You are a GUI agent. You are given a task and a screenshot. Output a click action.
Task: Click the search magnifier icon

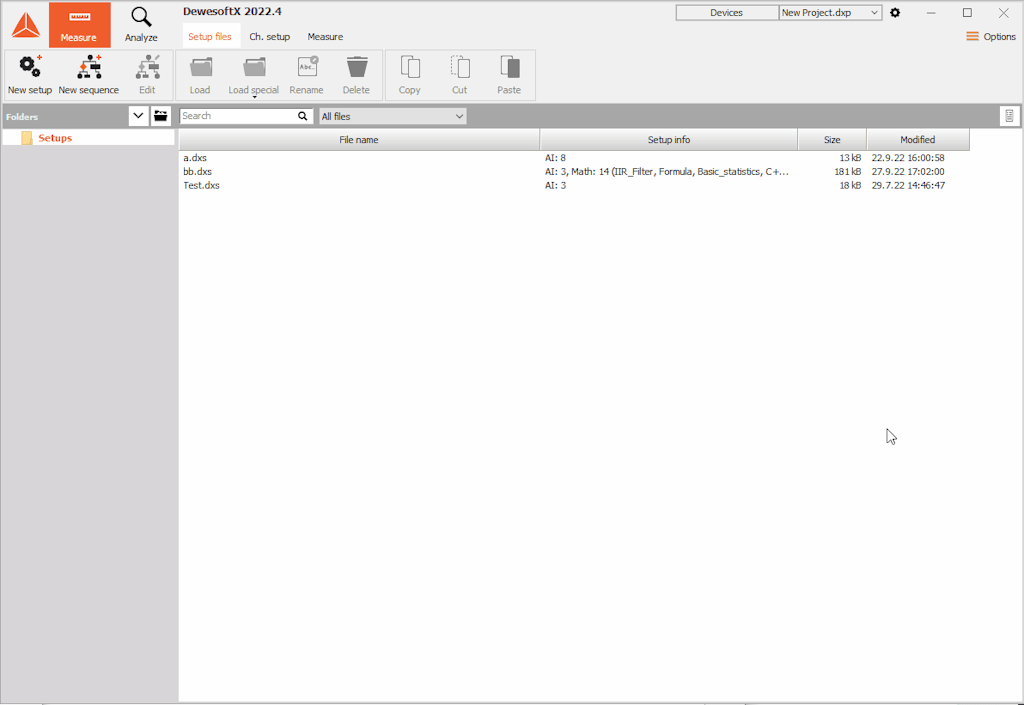pos(302,116)
